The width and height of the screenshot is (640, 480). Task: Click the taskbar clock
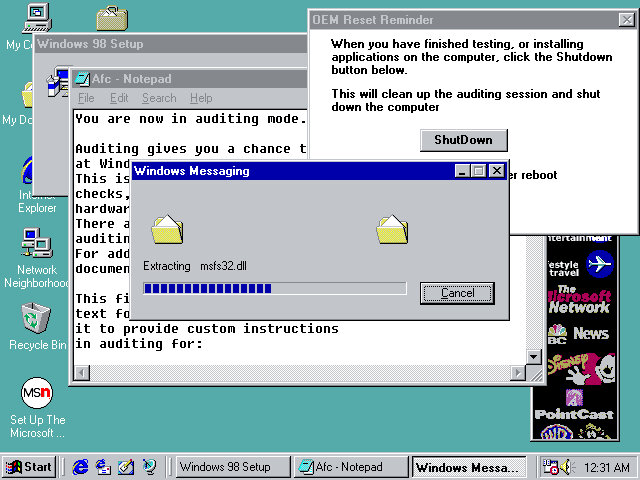(x=607, y=467)
